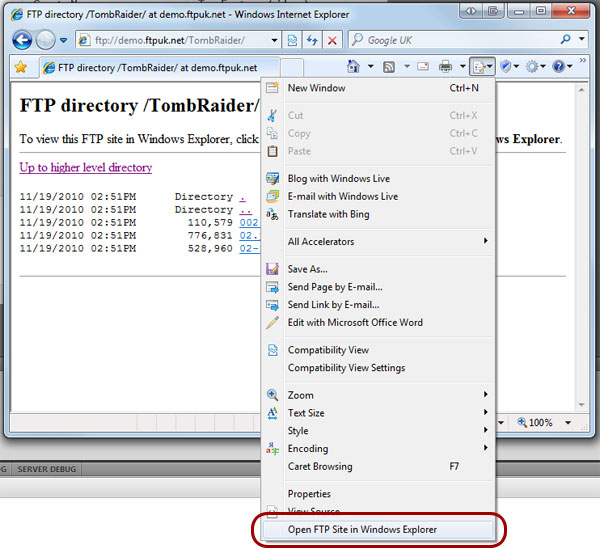Screen dimensions: 600x549
Task: Open Properties from Page menu
Action: 379,494
